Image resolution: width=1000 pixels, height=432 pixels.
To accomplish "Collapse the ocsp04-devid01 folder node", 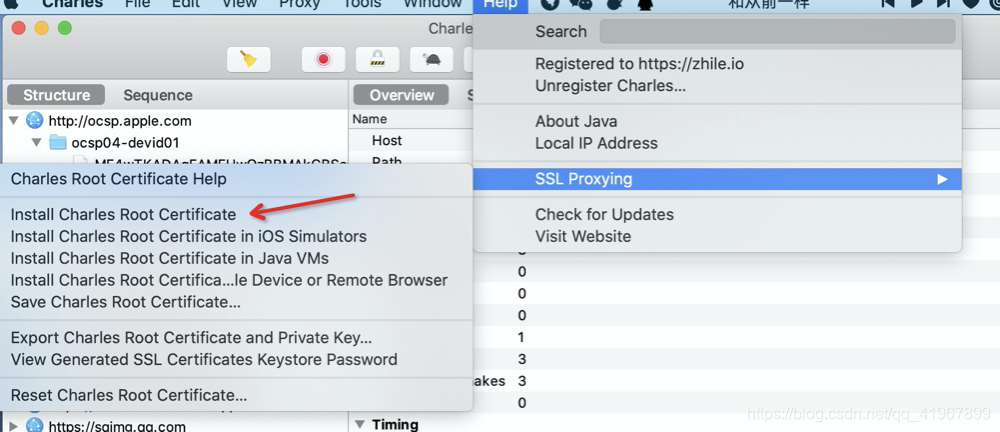I will pos(36,142).
